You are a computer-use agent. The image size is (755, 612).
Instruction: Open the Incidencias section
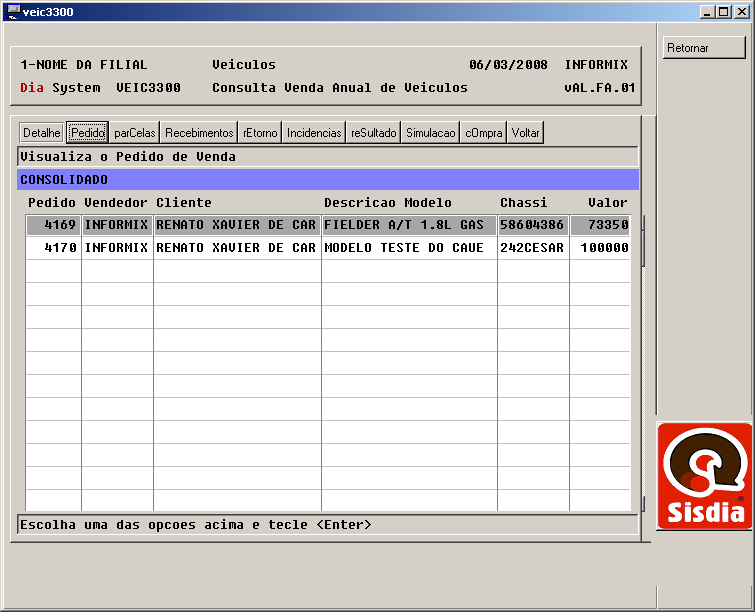(314, 133)
